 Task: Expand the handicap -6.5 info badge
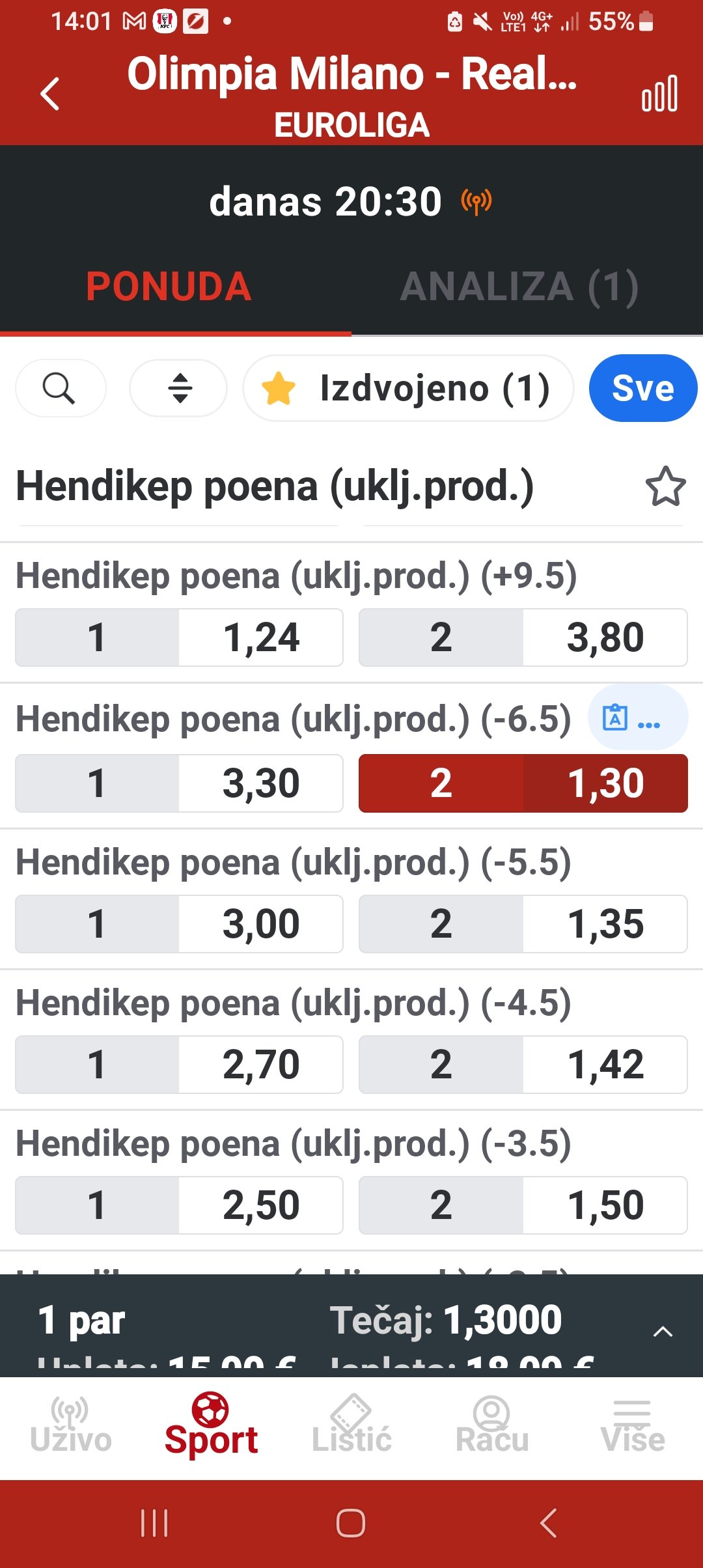[x=637, y=718]
